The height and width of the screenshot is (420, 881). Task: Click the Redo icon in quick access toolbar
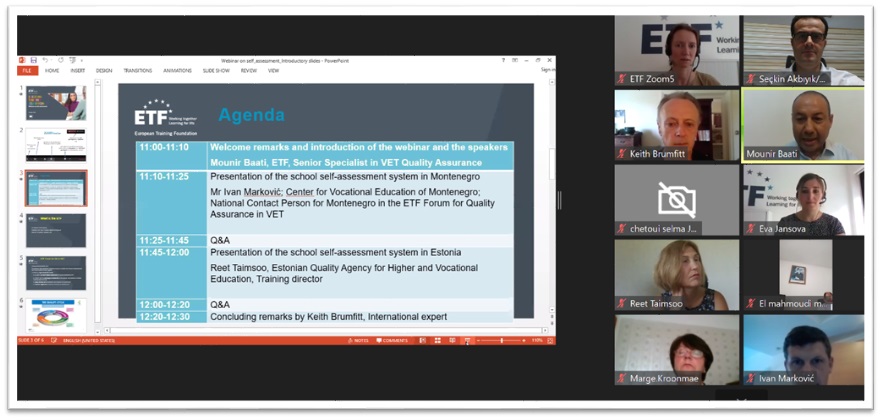[61, 60]
